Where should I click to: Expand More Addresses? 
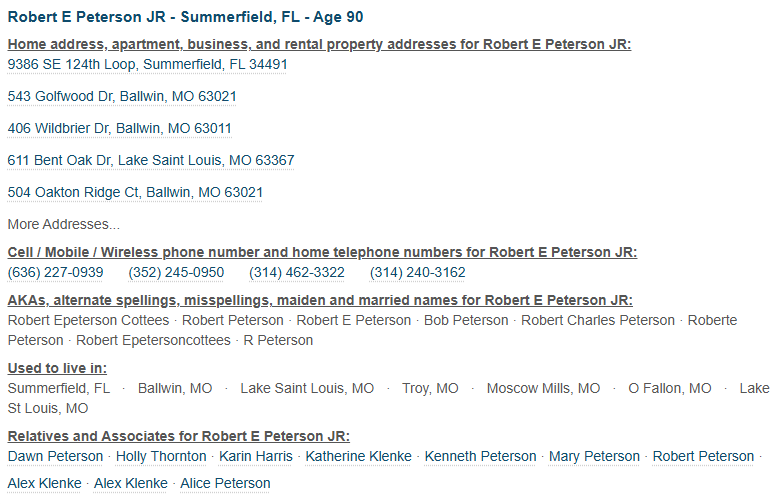tap(64, 224)
